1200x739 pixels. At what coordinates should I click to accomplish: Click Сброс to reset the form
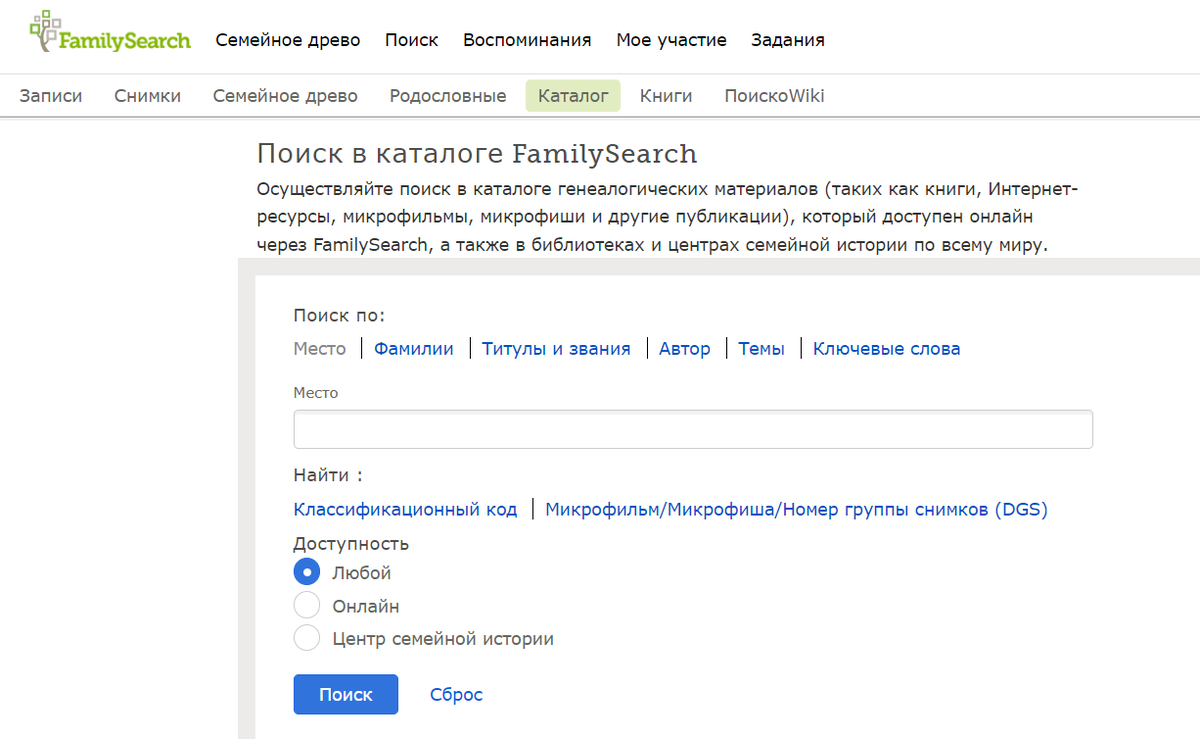click(x=456, y=694)
